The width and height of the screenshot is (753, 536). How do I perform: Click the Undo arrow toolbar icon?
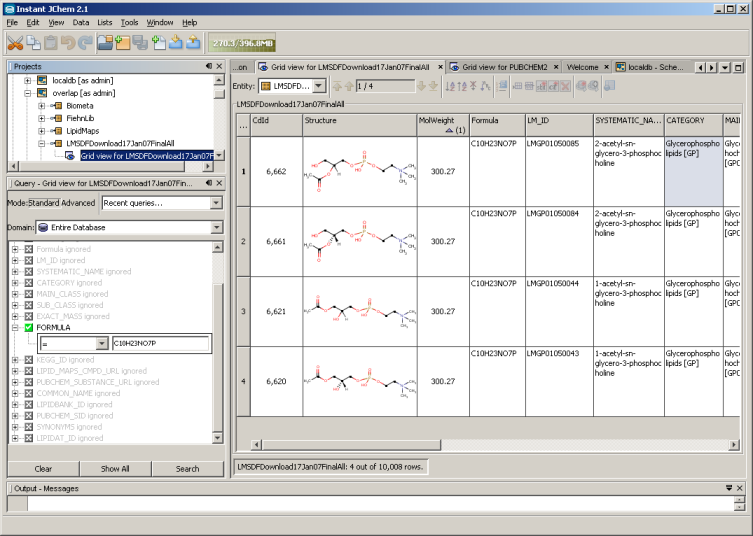[67, 43]
